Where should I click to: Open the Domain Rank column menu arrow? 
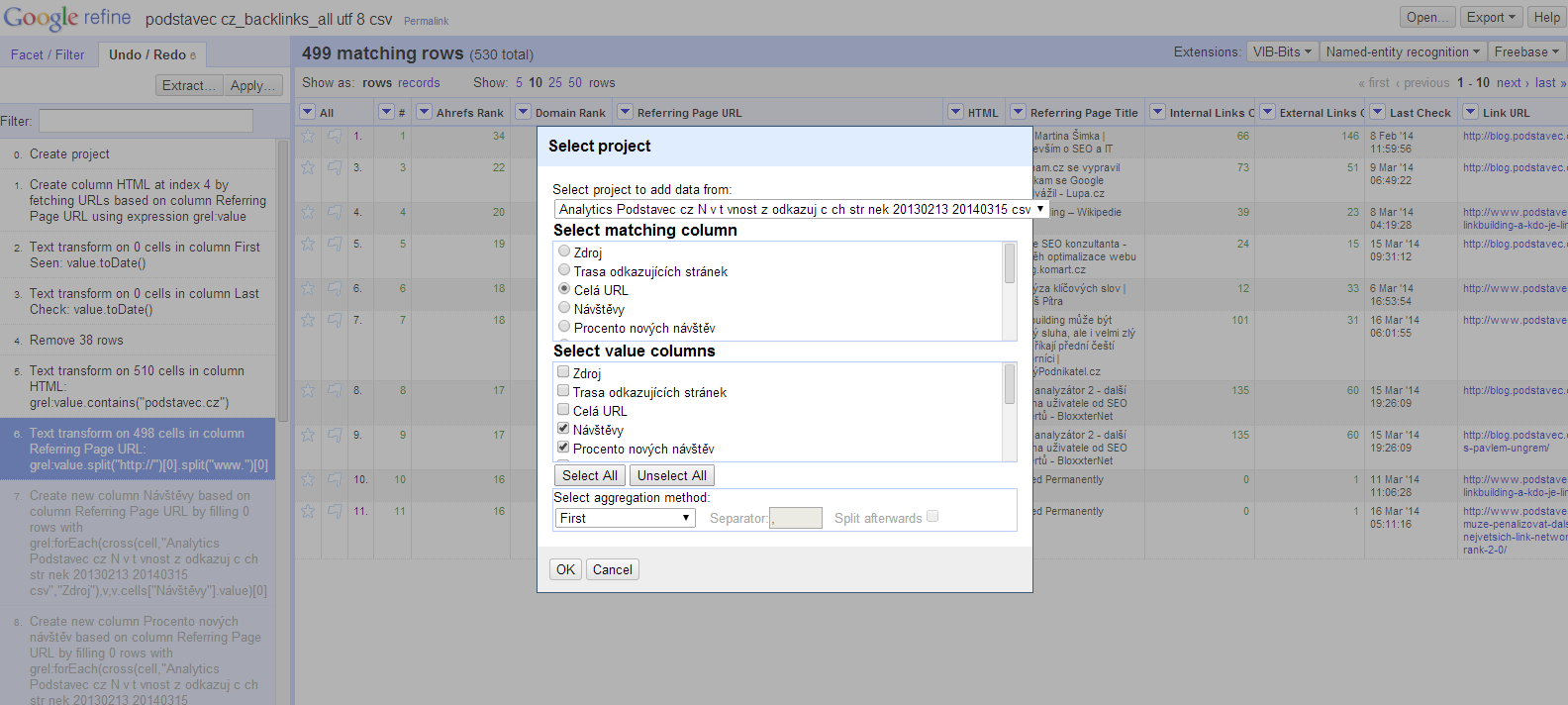coord(524,112)
